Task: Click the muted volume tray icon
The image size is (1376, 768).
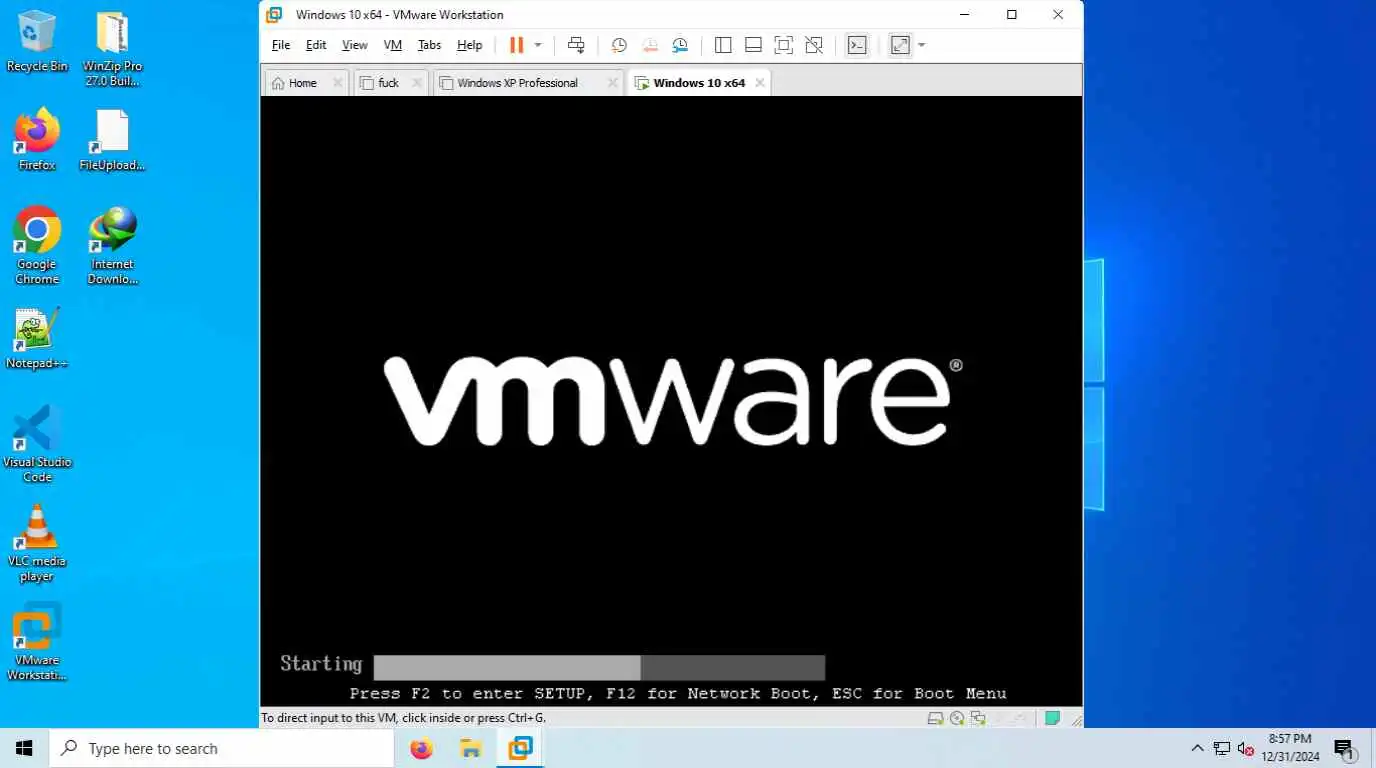Action: (x=1245, y=748)
